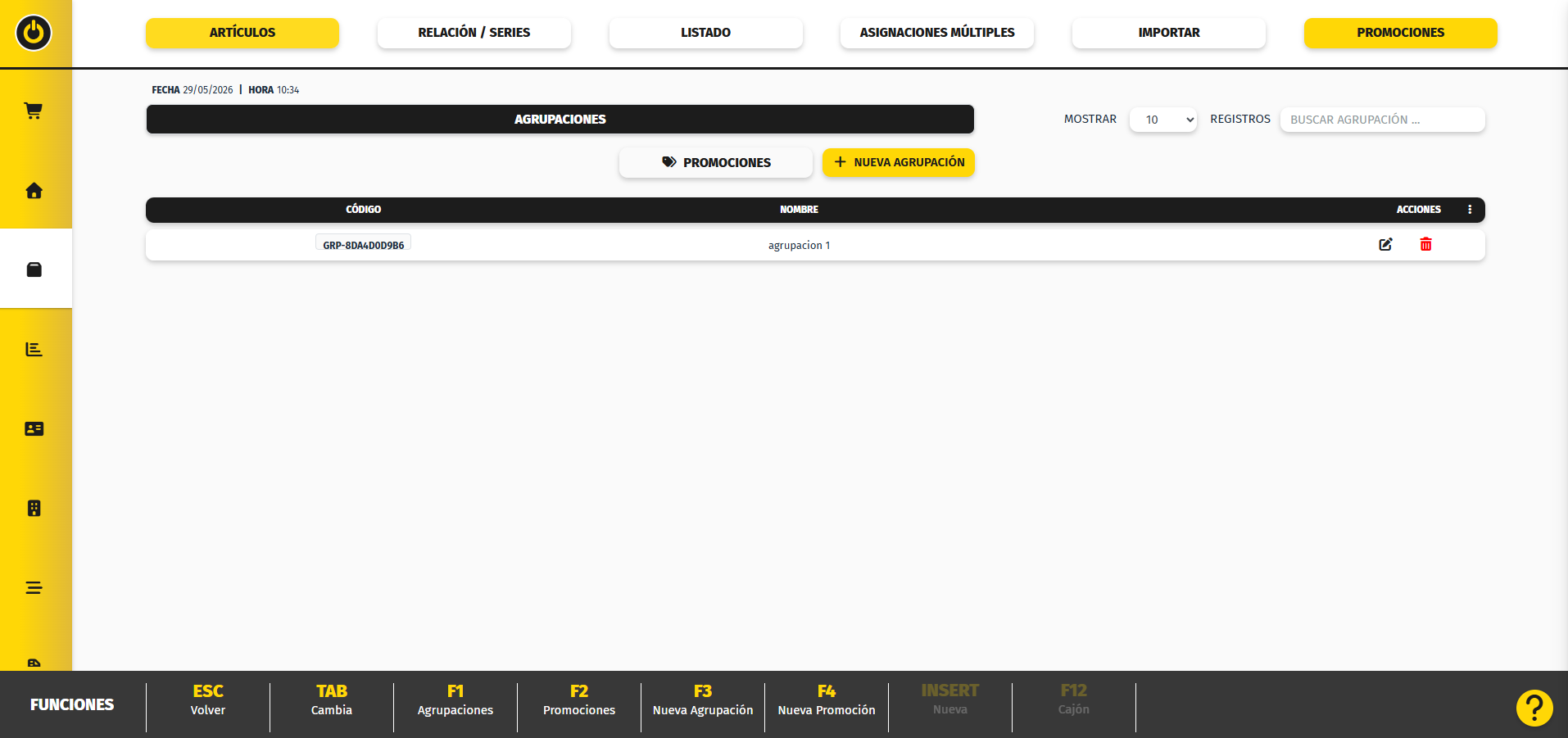Open the contact card sidebar icon
This screenshot has height=738, width=1568.
pos(34,428)
